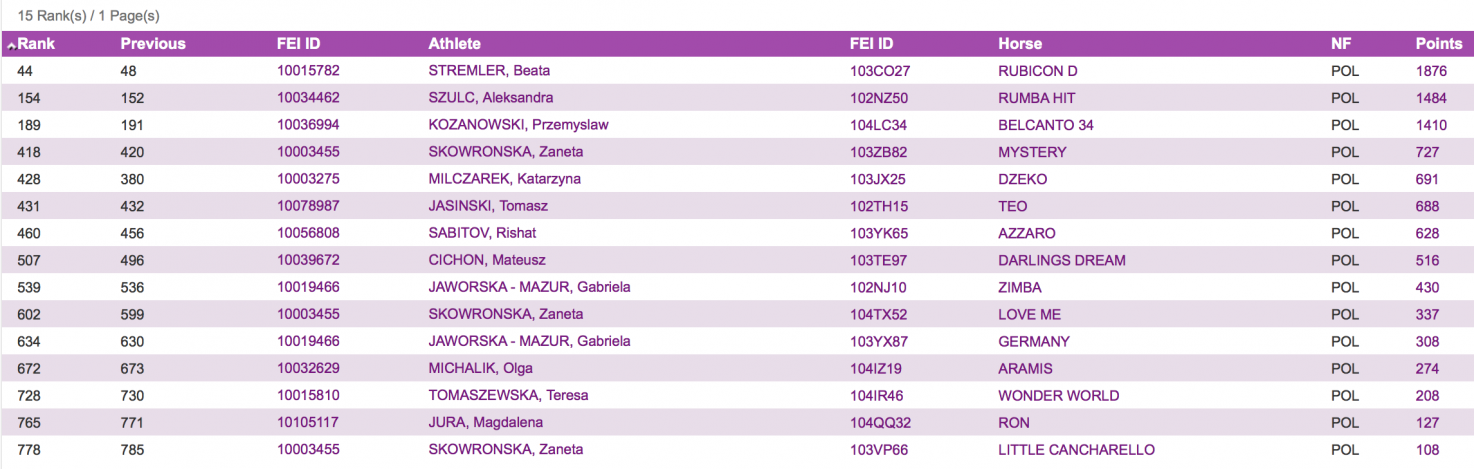Image resolution: width=1474 pixels, height=469 pixels.
Task: Open athlete STREMLER, Beata
Action: tap(489, 71)
